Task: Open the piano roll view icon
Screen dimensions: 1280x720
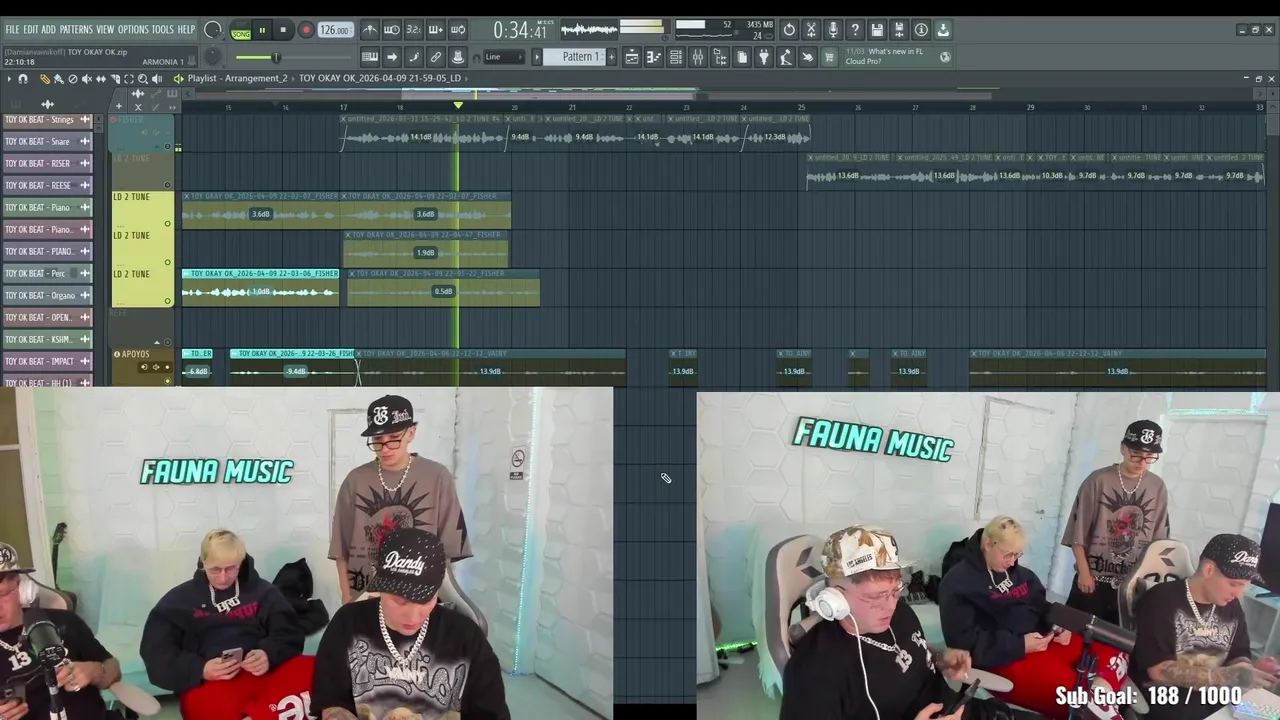Action: pyautogui.click(x=654, y=57)
